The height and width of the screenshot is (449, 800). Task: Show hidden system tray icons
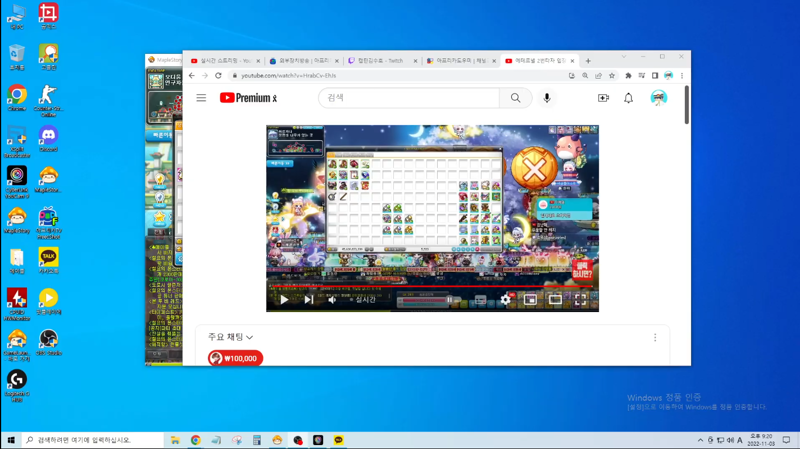point(700,440)
